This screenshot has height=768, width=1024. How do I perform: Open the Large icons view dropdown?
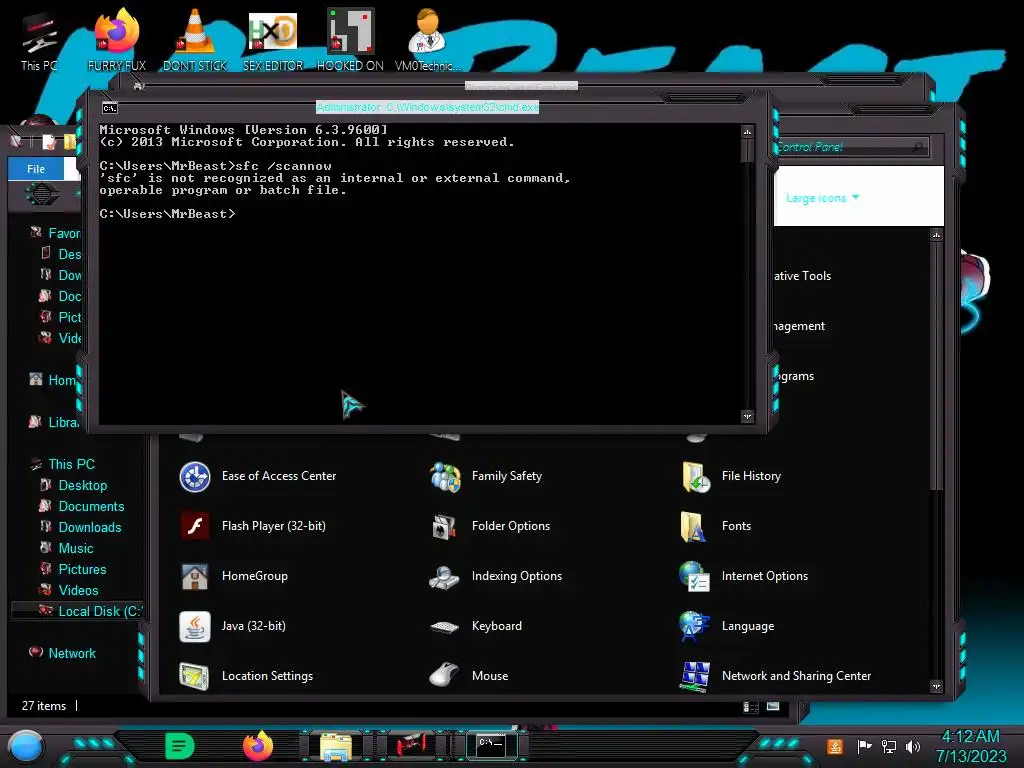(822, 198)
